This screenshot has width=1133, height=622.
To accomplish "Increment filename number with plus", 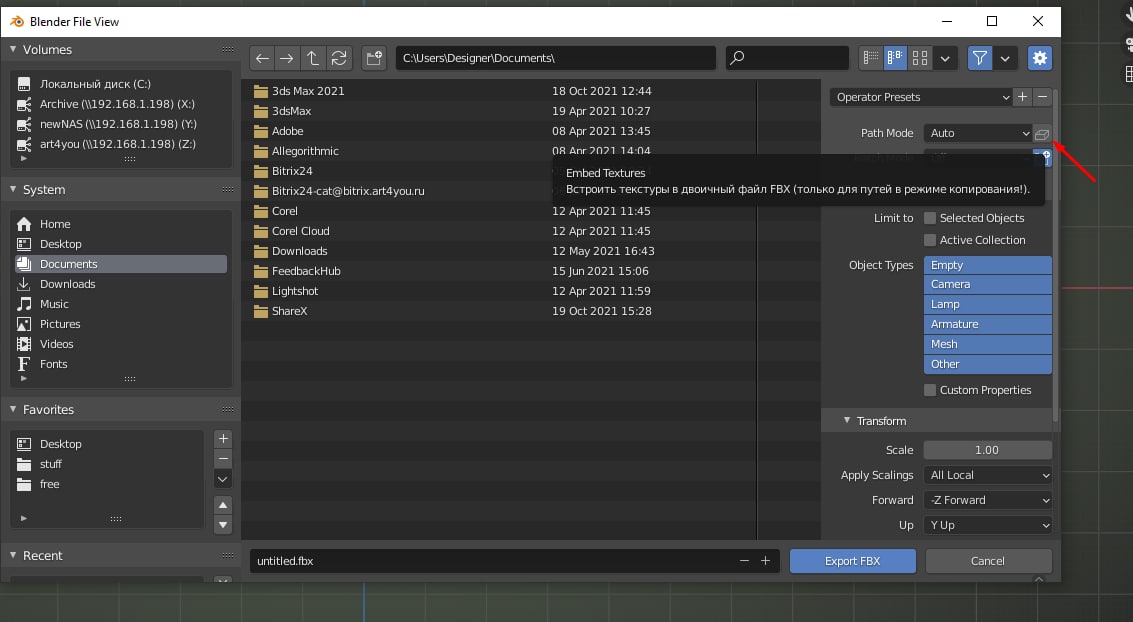I will (765, 561).
